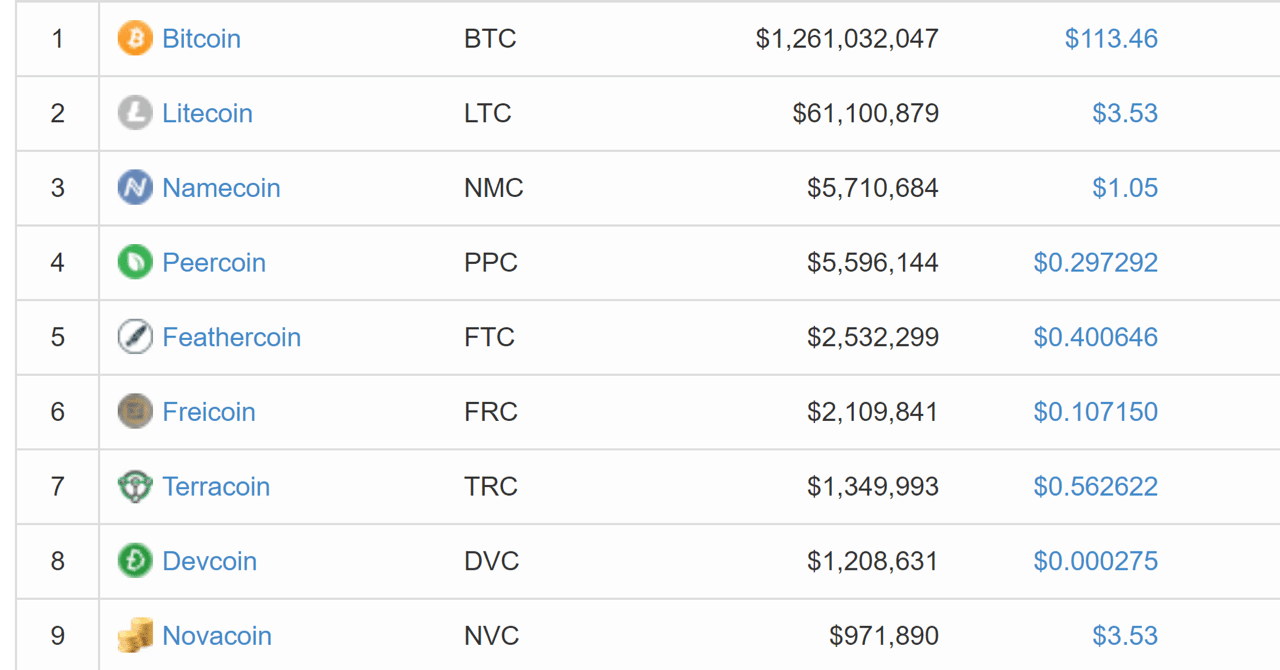Click Peercoin's $0.297292 price link
The height and width of the screenshot is (670, 1280).
(x=1095, y=262)
